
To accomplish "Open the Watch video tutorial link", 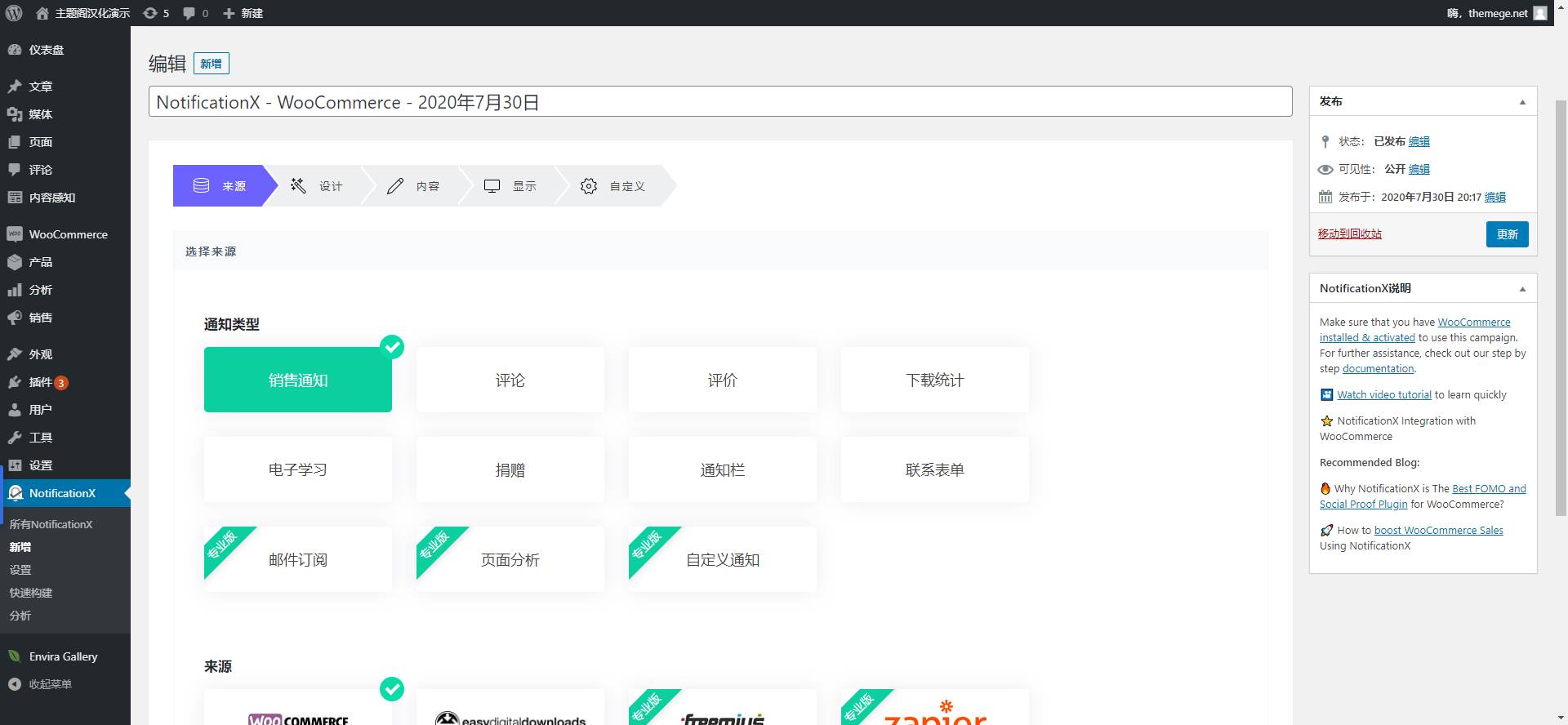I will coord(1384,394).
